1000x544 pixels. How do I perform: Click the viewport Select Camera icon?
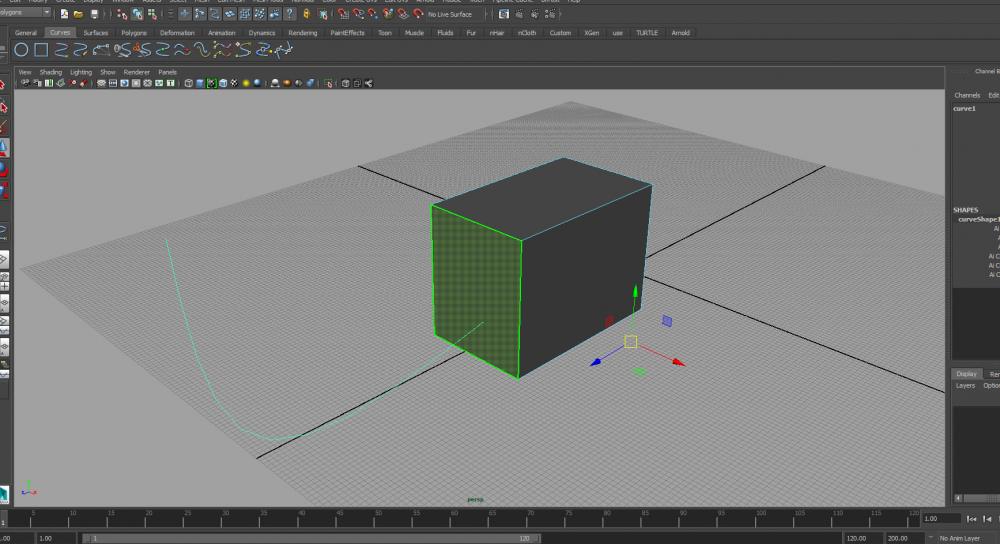[26, 84]
